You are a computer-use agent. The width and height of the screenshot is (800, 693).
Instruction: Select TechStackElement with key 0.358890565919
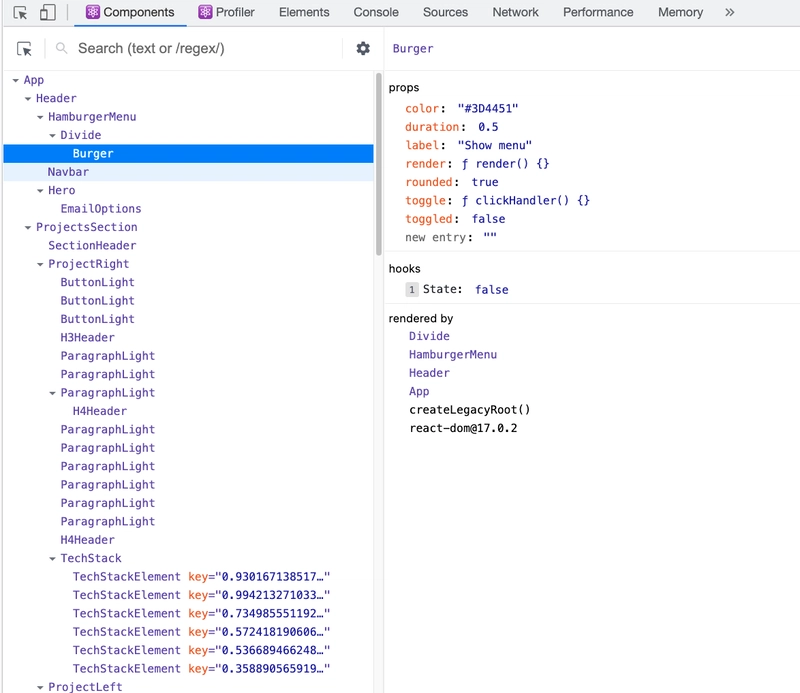[x=201, y=669]
